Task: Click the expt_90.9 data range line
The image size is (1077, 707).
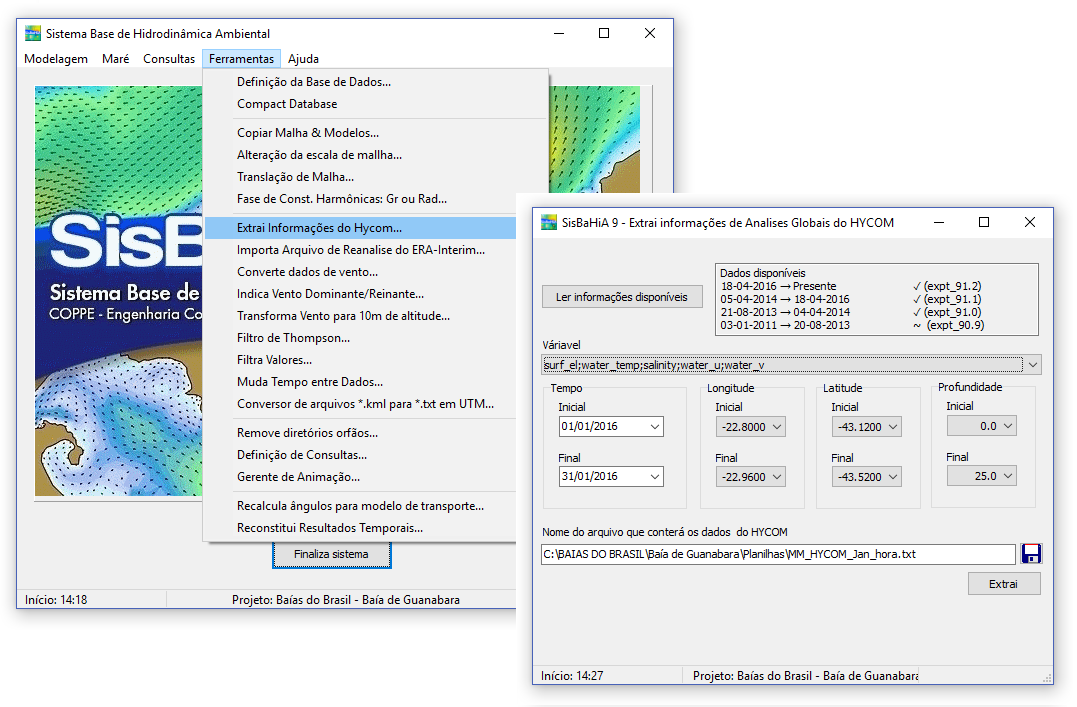Action: click(x=852, y=325)
